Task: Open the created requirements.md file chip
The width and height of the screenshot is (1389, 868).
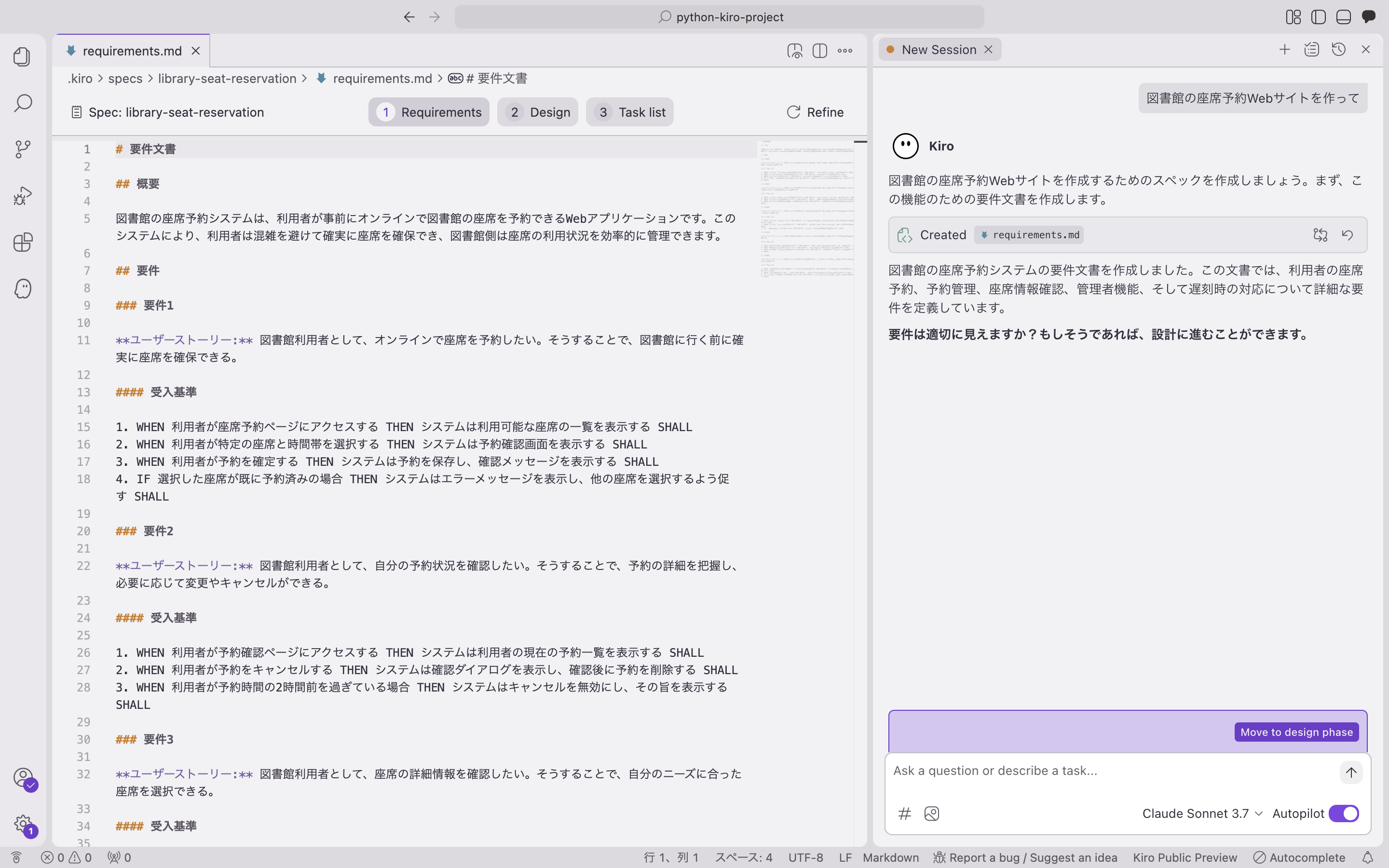Action: pyautogui.click(x=1029, y=235)
